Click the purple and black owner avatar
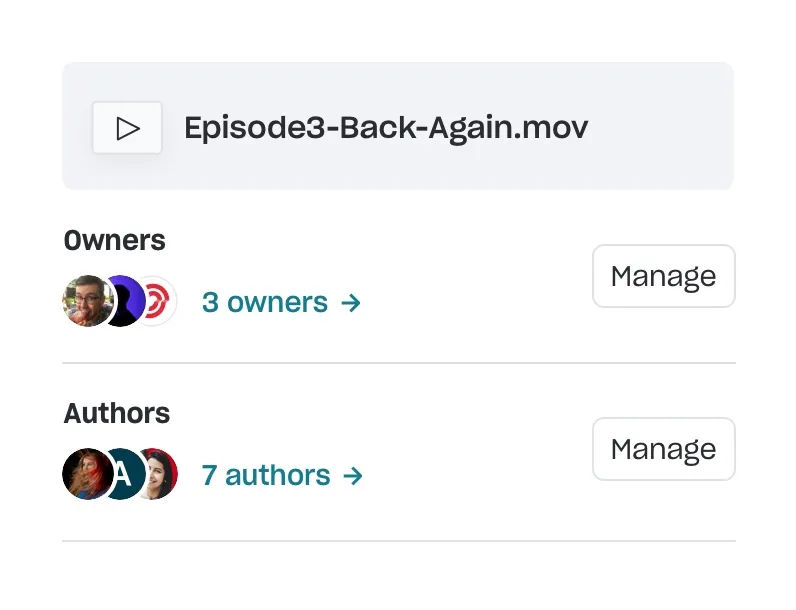 point(123,301)
